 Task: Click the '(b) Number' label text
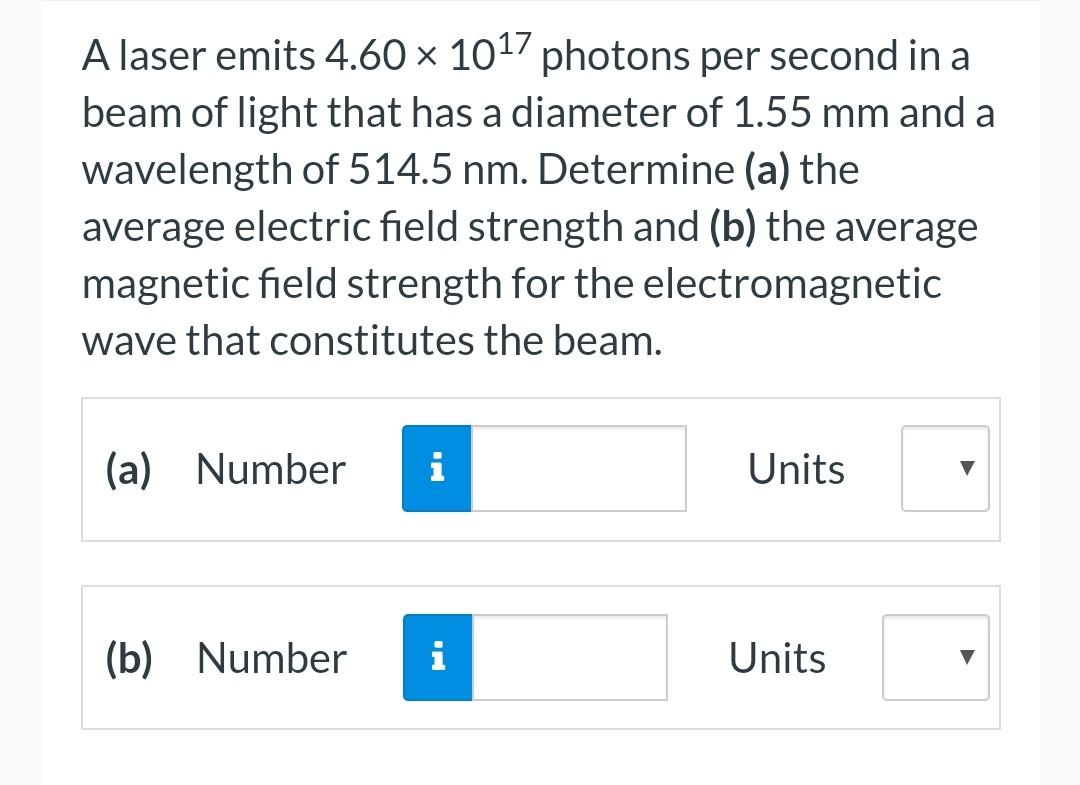[x=226, y=657]
